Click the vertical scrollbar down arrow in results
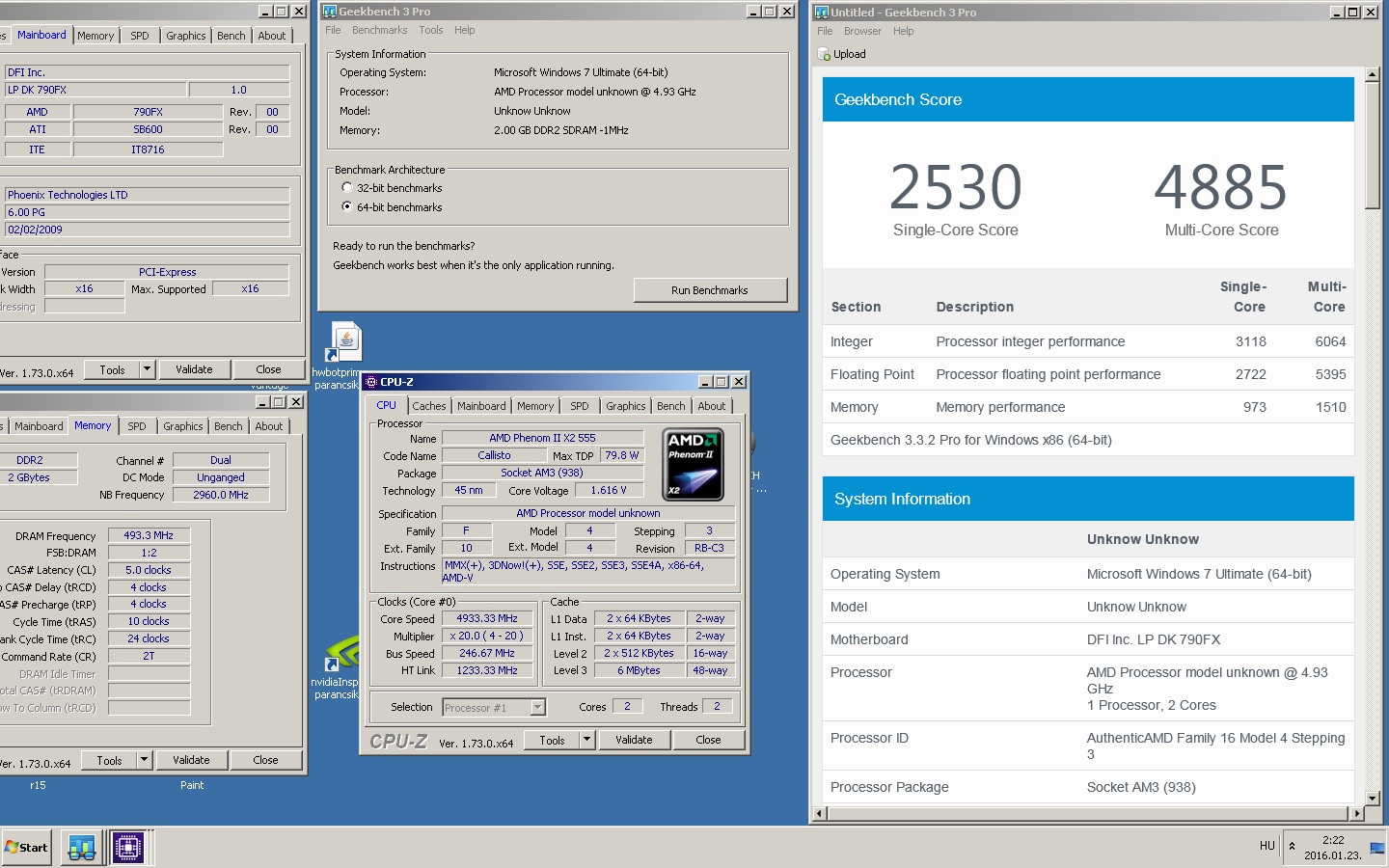 1373,799
